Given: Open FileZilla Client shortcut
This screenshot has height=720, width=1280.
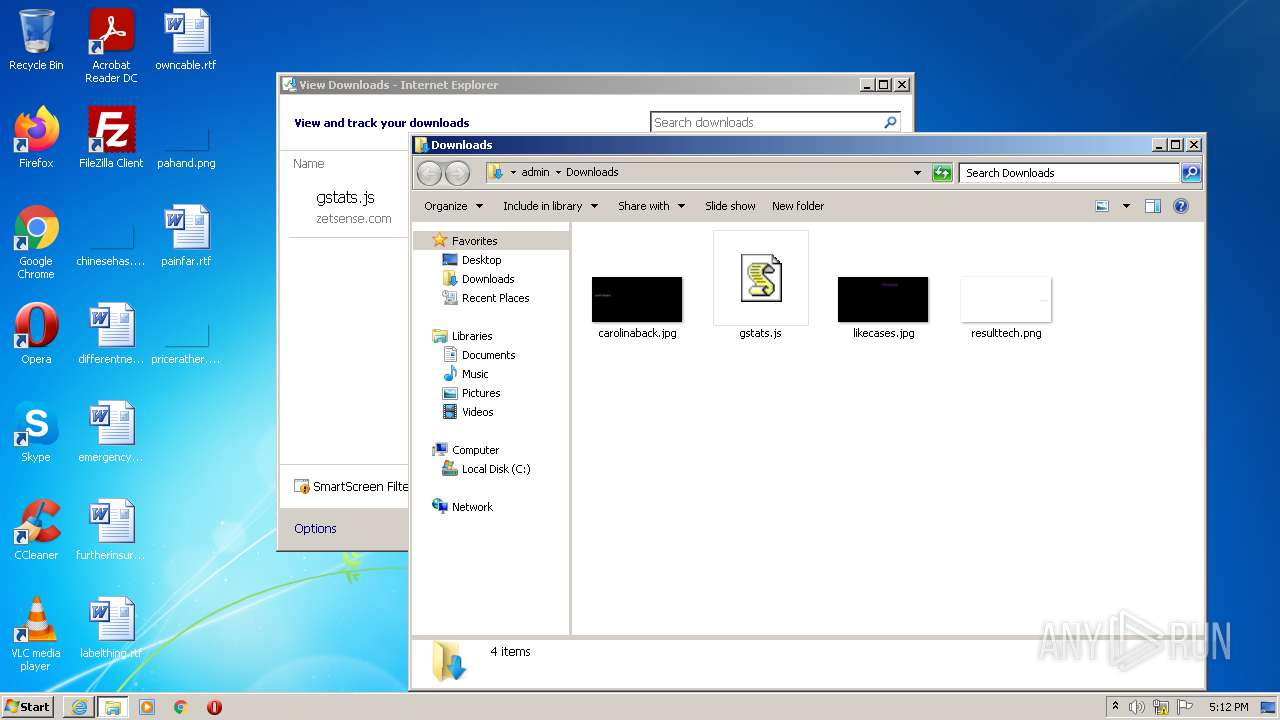Looking at the screenshot, I should click(x=111, y=138).
